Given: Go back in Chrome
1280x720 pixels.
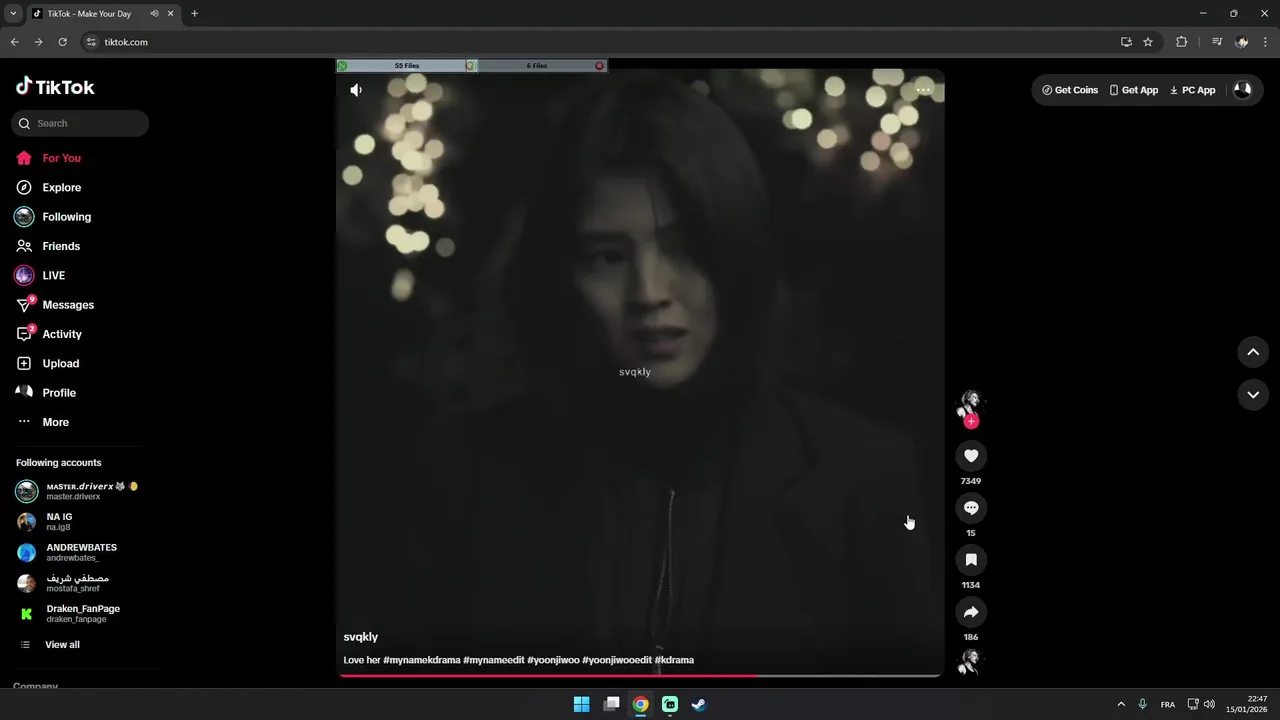Looking at the screenshot, I should 14,42.
